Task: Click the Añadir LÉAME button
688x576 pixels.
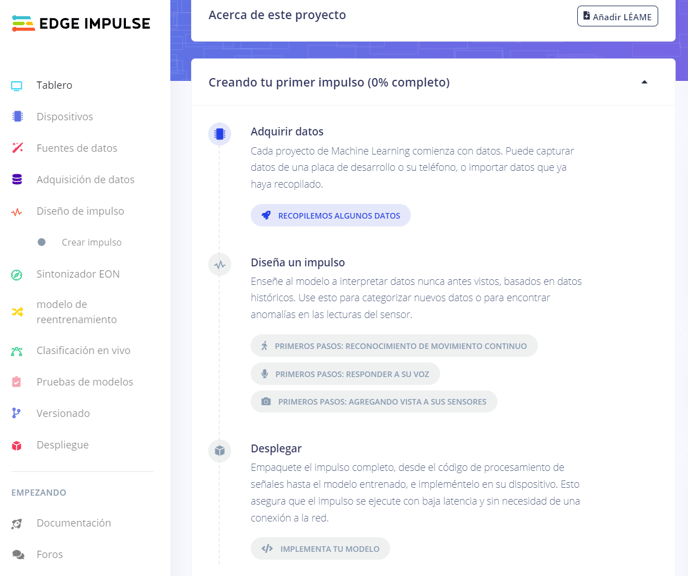Action: coord(617,16)
